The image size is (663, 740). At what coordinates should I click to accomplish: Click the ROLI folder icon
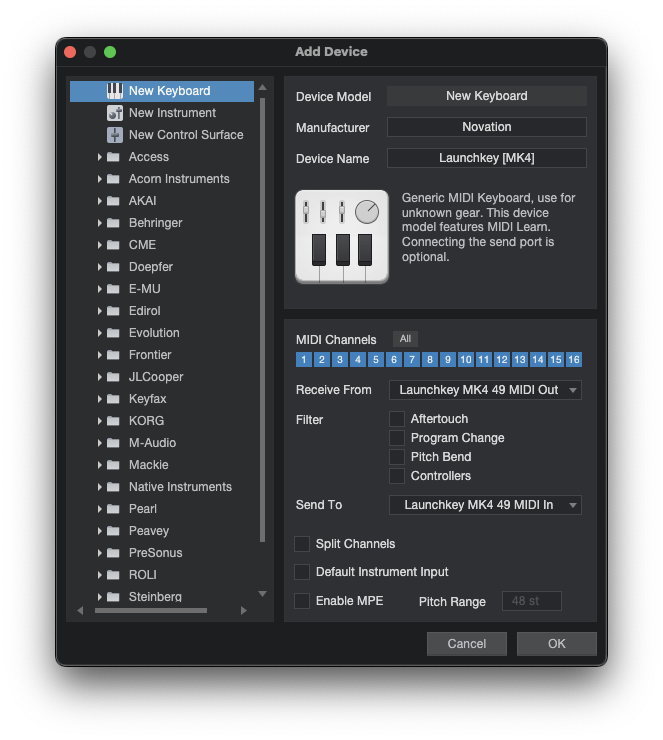click(x=113, y=575)
